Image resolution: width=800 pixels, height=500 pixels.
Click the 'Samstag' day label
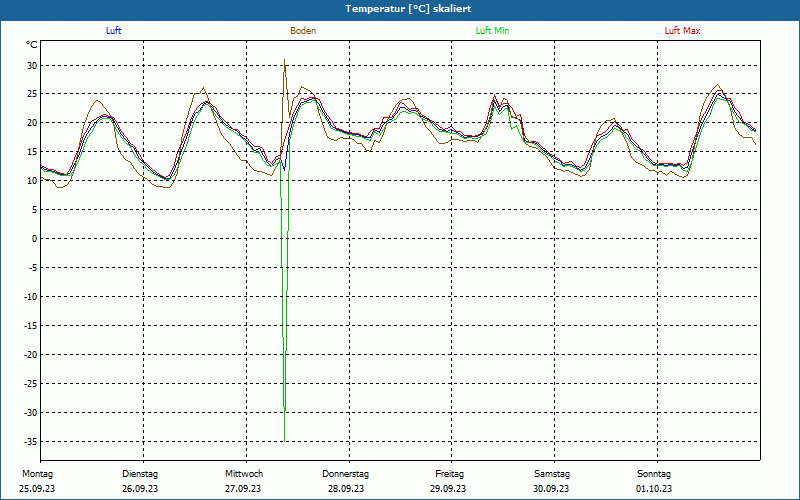[552, 474]
